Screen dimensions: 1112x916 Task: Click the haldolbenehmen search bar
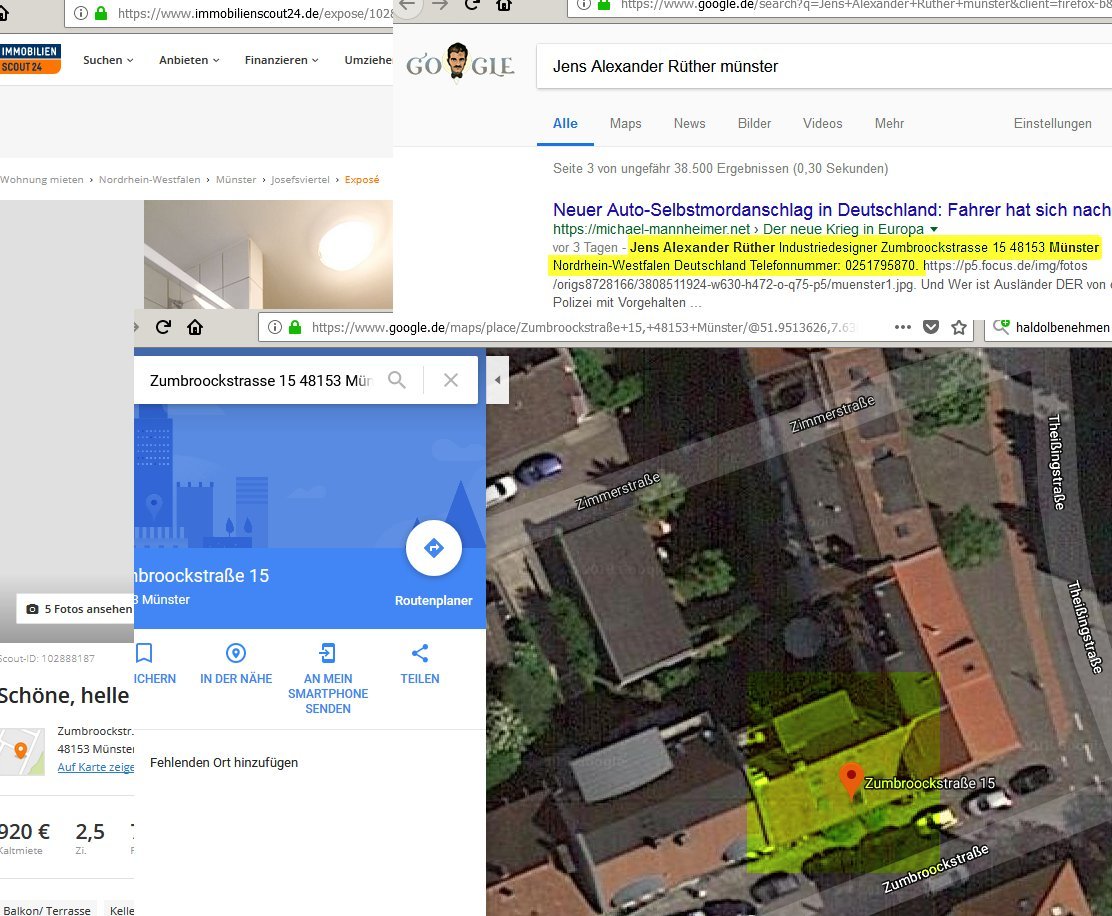tap(1048, 328)
